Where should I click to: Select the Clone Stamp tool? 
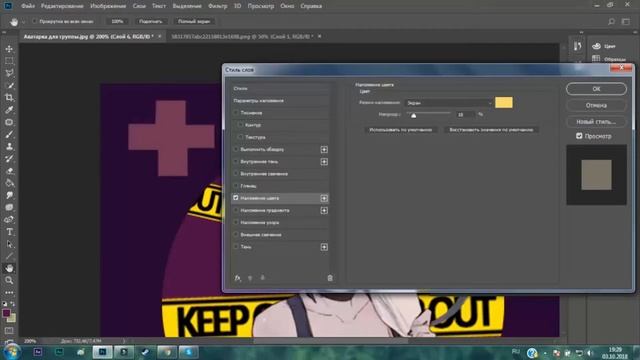point(9,147)
